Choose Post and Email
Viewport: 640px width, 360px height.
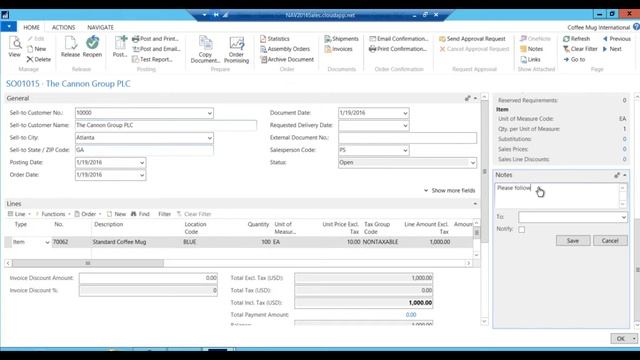point(156,49)
